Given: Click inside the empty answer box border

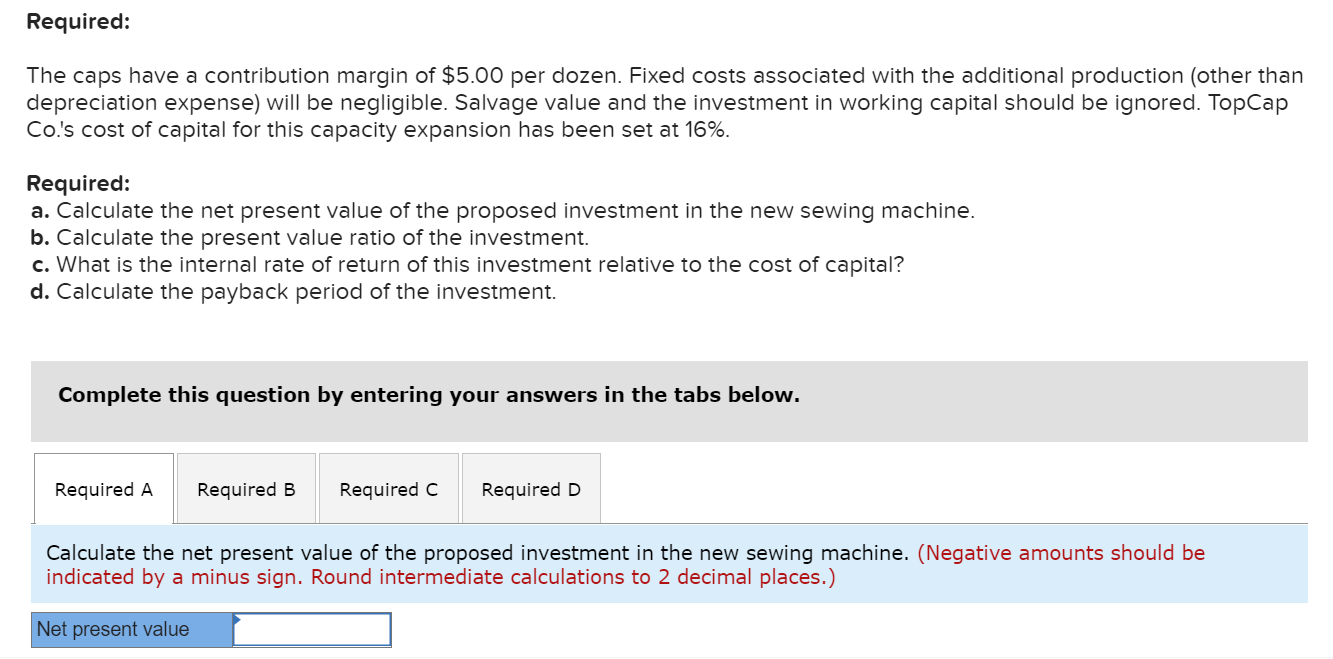Looking at the screenshot, I should point(313,629).
